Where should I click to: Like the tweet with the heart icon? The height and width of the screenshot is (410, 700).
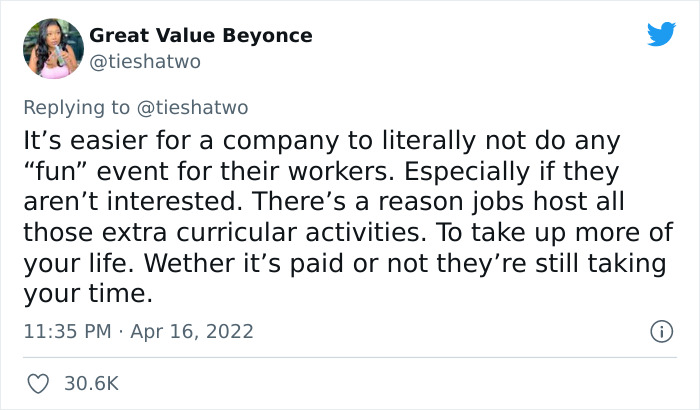click(40, 383)
